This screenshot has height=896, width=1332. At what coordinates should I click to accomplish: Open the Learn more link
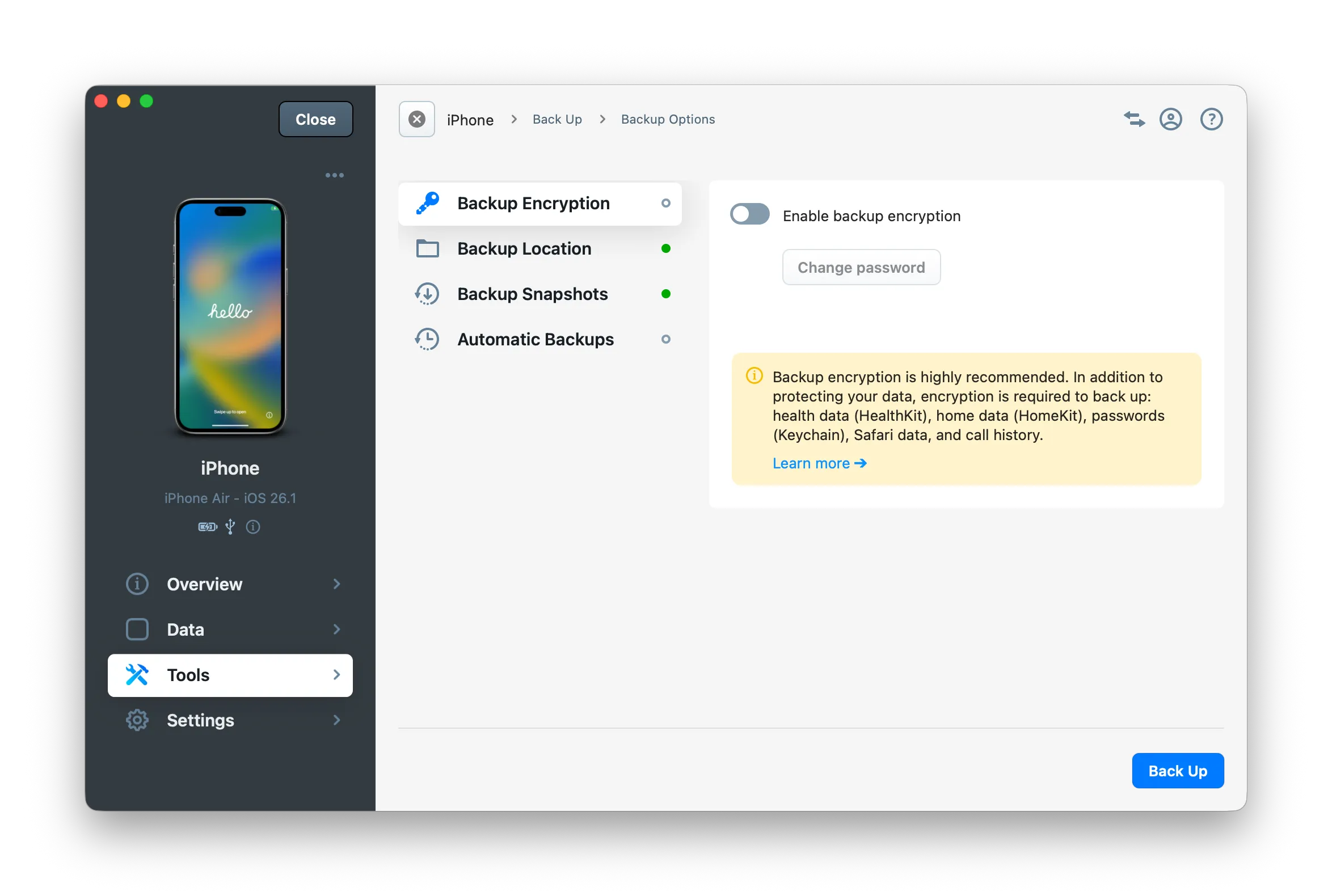[819, 463]
